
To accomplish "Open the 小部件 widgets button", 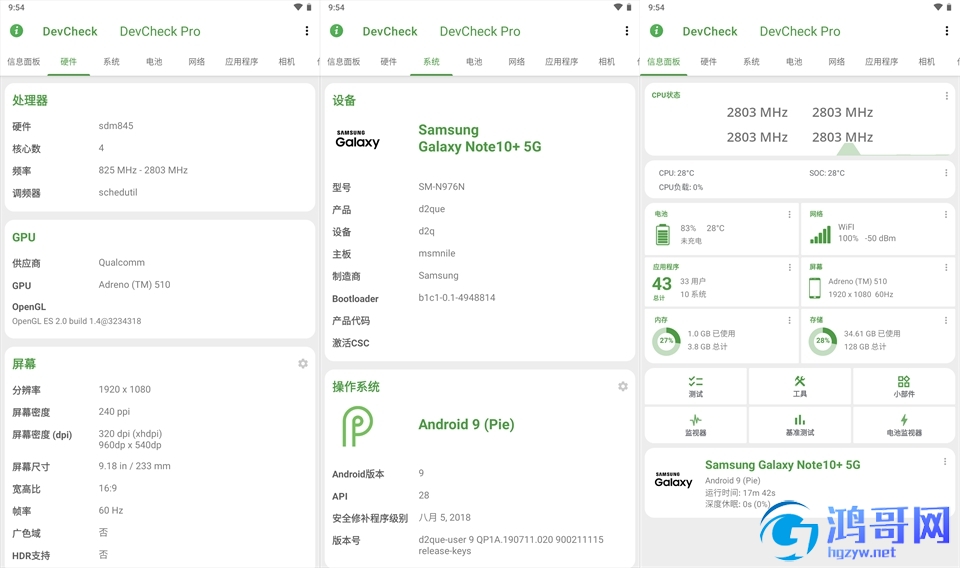I will (x=904, y=387).
